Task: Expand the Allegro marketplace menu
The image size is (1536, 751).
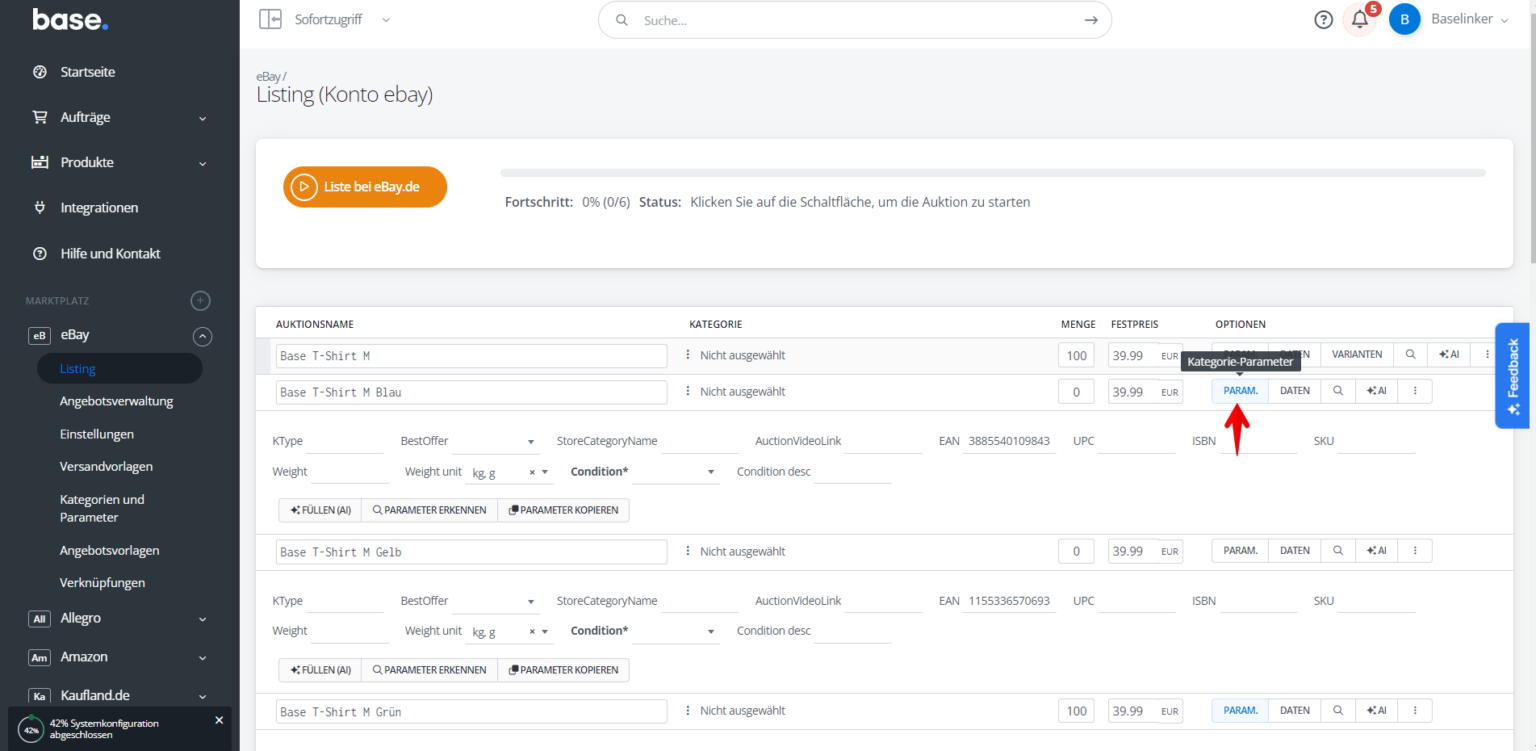Action: (x=202, y=619)
